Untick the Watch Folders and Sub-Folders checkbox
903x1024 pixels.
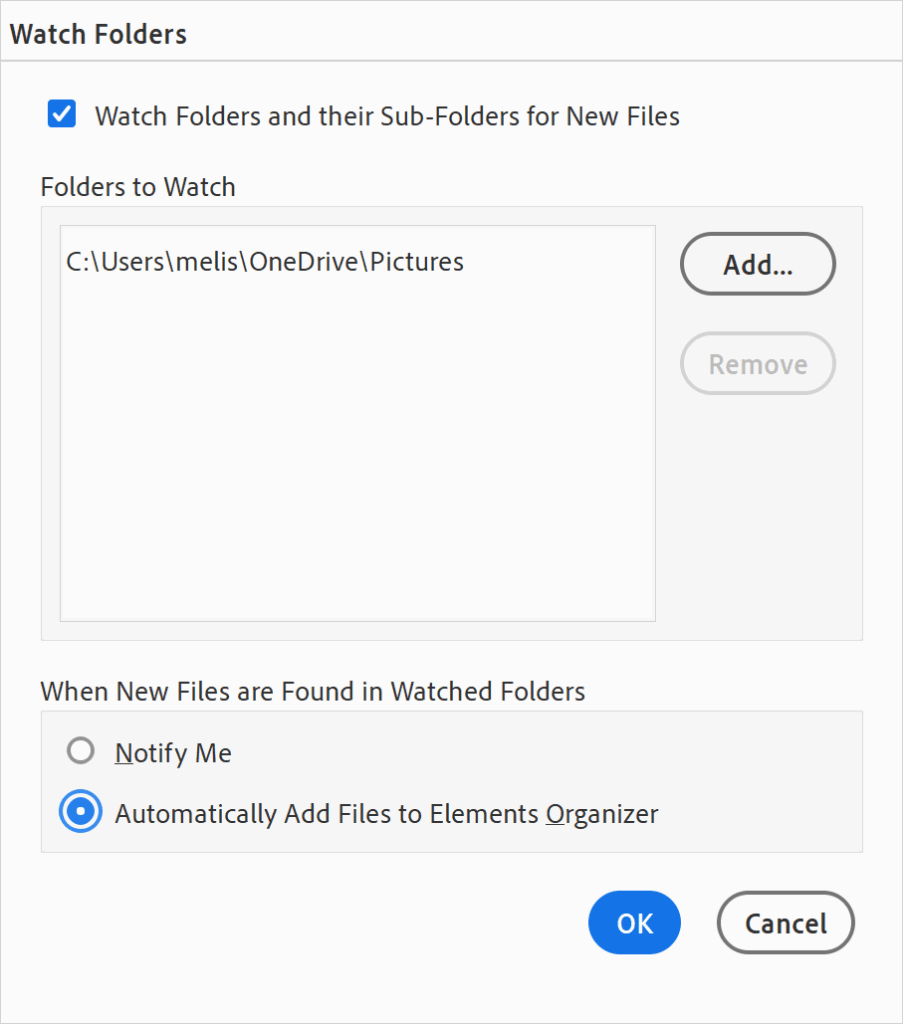[x=61, y=115]
